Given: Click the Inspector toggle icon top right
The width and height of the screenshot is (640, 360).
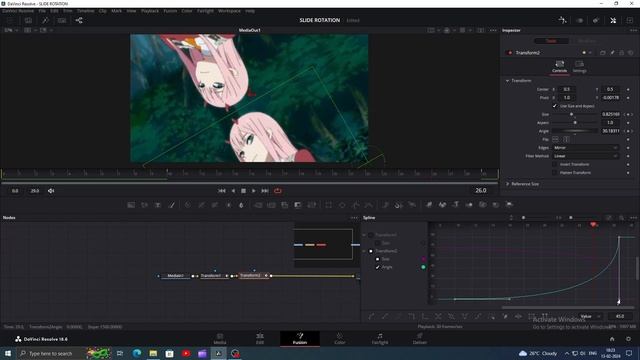Looking at the screenshot, I should click(x=613, y=20).
